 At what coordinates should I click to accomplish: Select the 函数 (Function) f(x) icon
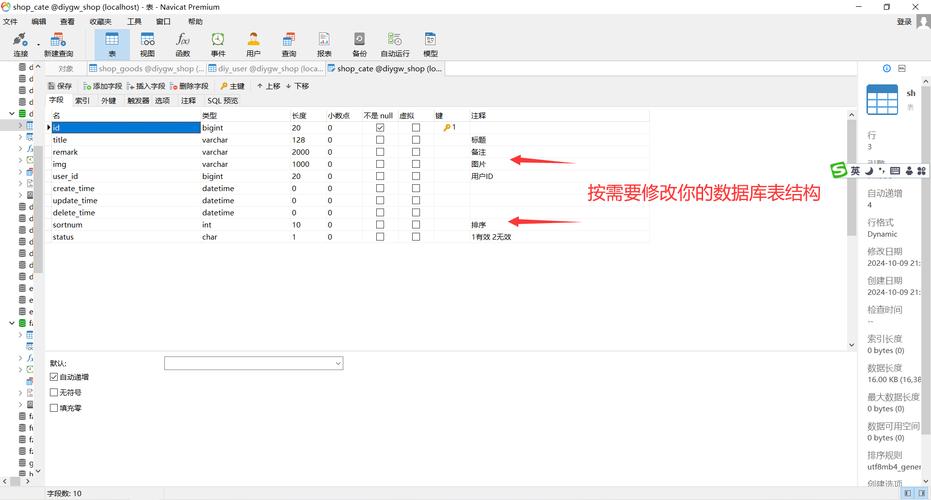point(183,44)
